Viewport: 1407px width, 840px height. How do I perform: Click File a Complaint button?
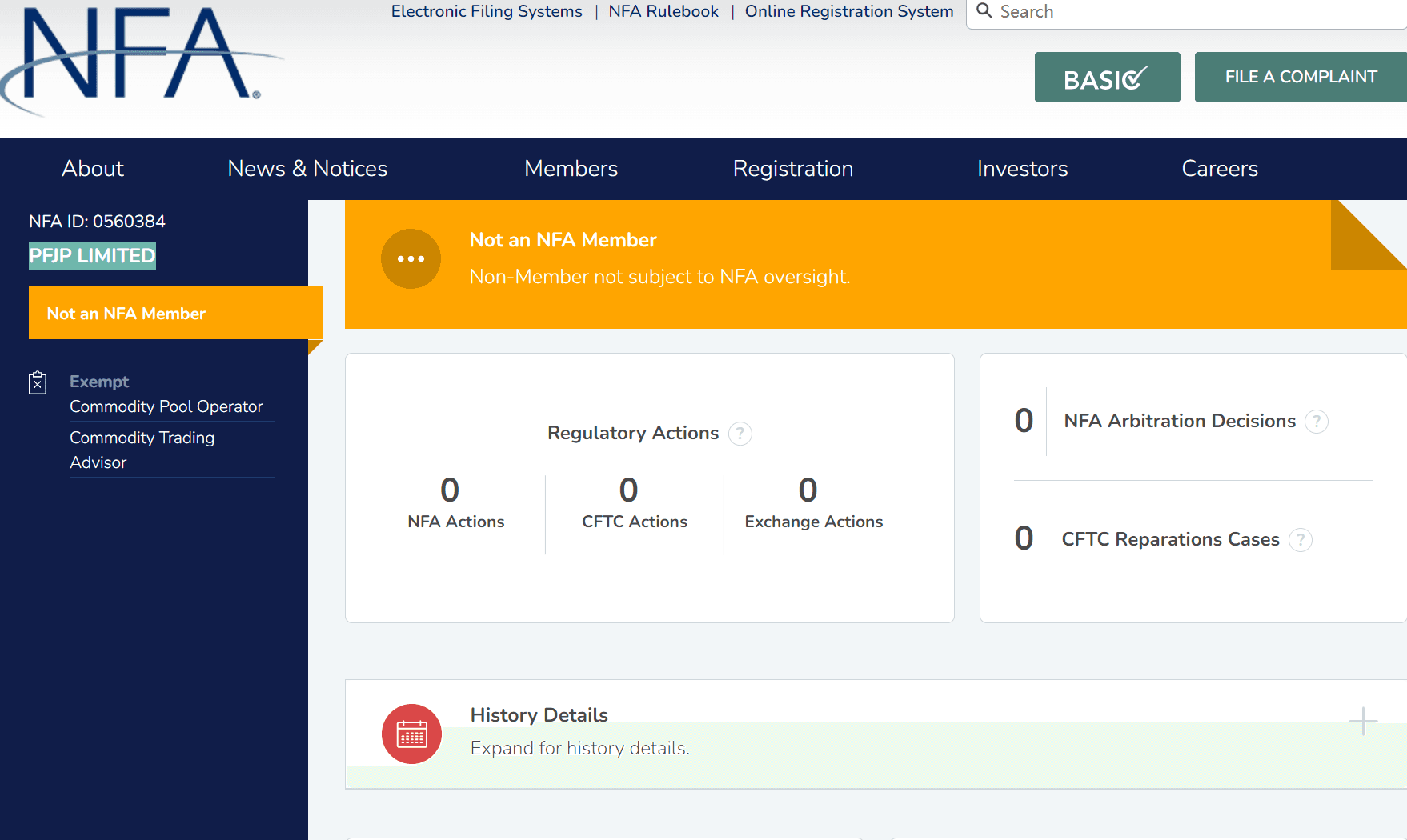[1301, 78]
